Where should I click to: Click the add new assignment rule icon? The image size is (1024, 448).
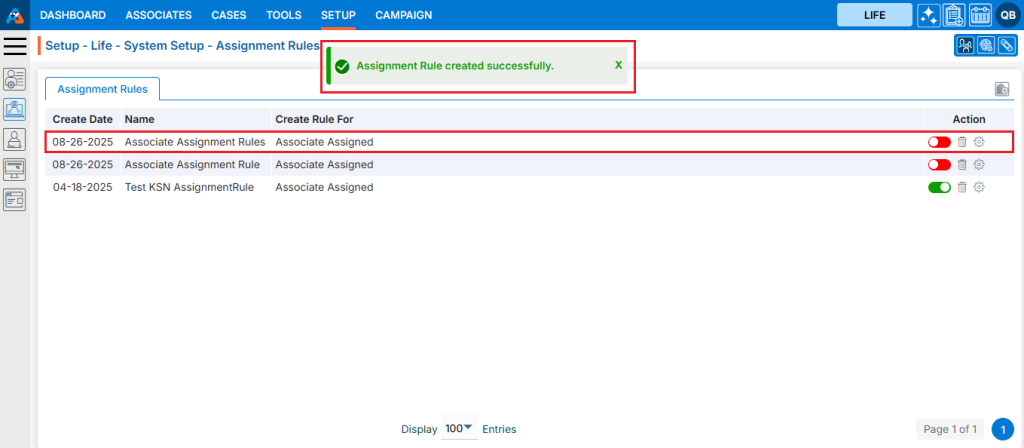[1001, 89]
